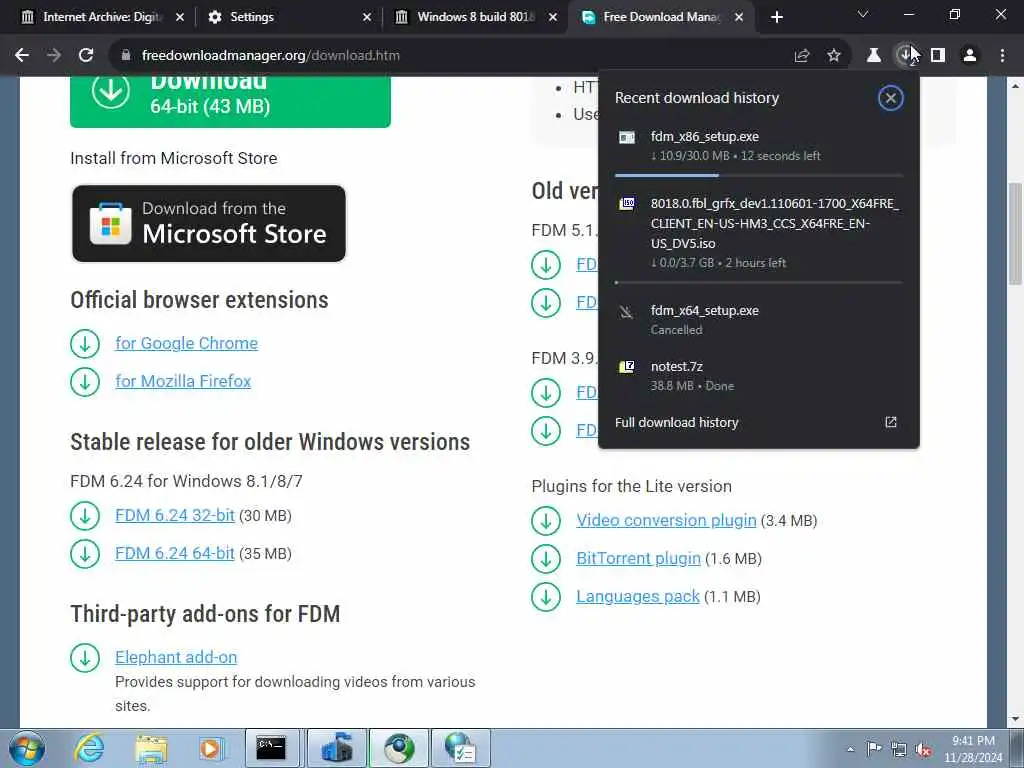This screenshot has width=1024, height=768.
Task: Launch Internet Explorer from taskbar
Action: pos(89,748)
